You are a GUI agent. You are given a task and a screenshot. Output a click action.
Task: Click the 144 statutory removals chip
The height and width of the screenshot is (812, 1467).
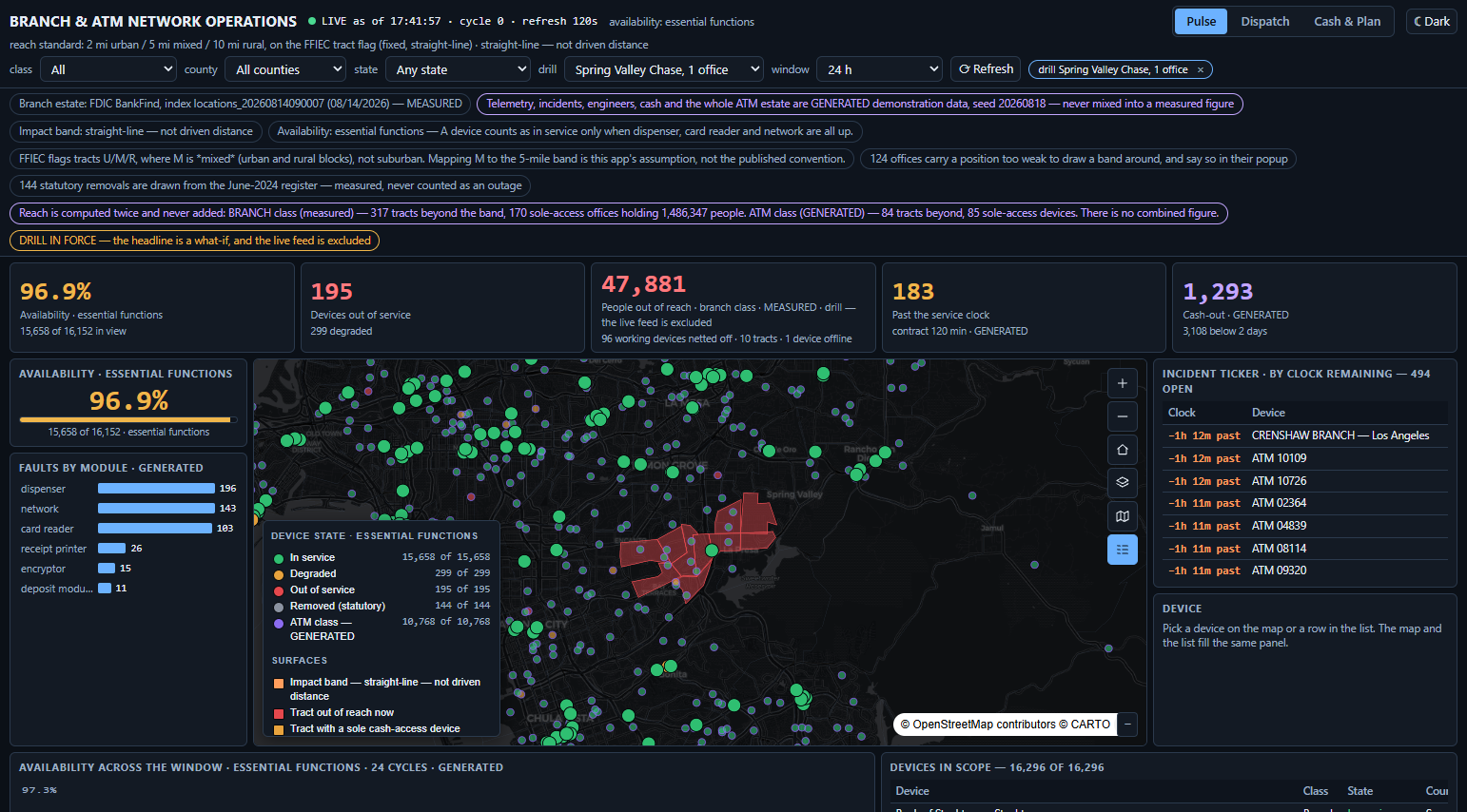coord(270,185)
